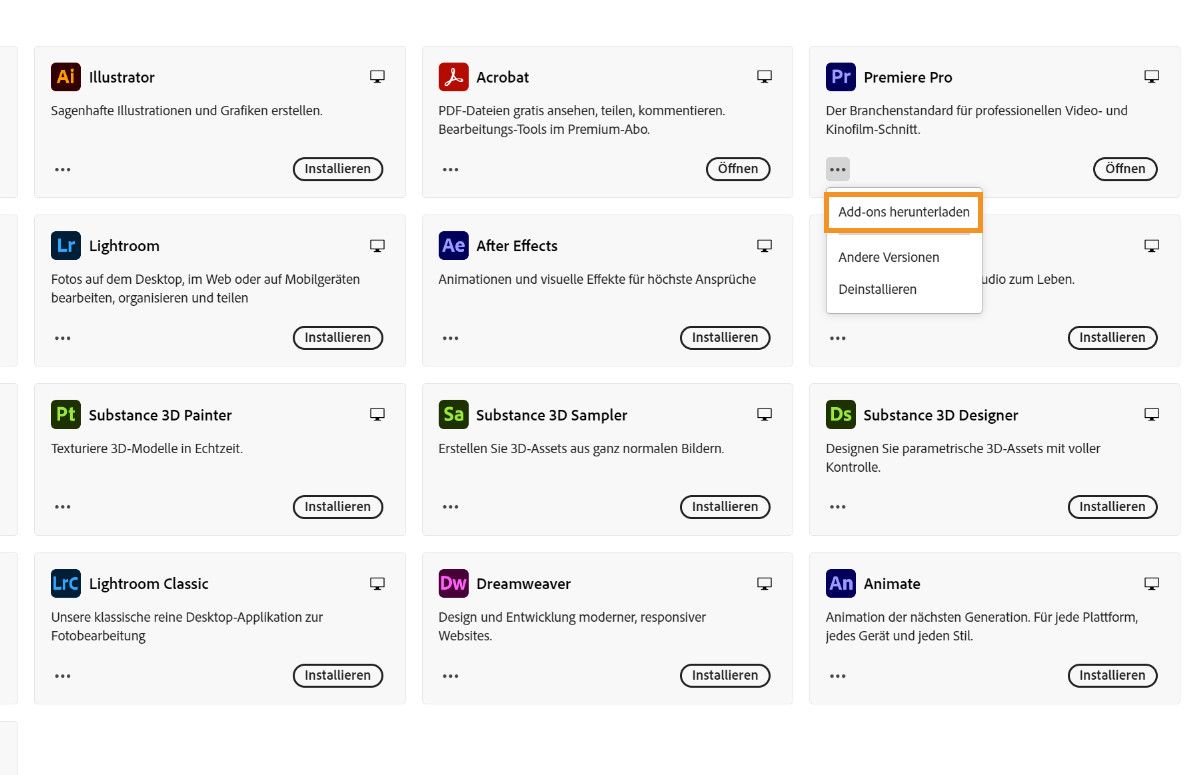Click the Premiere Pro app icon
This screenshot has width=1200, height=775.
pyautogui.click(x=840, y=76)
